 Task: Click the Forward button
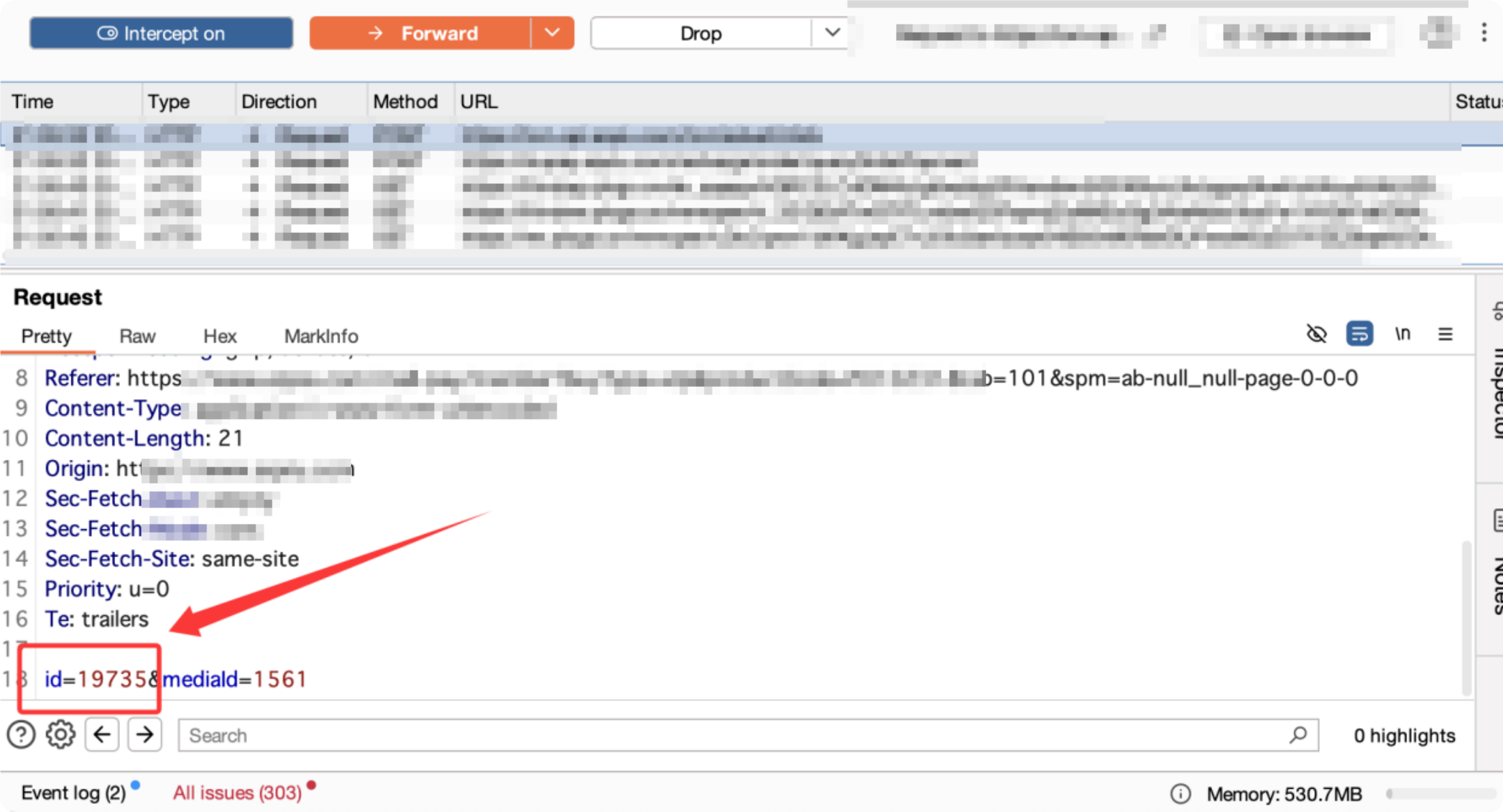pyautogui.click(x=420, y=33)
